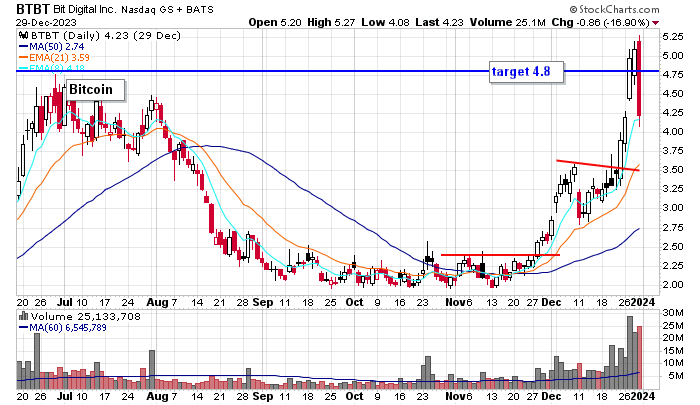The height and width of the screenshot is (405, 700).
Task: Click the BTBT (Daily) 4.23 (29 Dec) legend
Action: pyautogui.click(x=105, y=36)
